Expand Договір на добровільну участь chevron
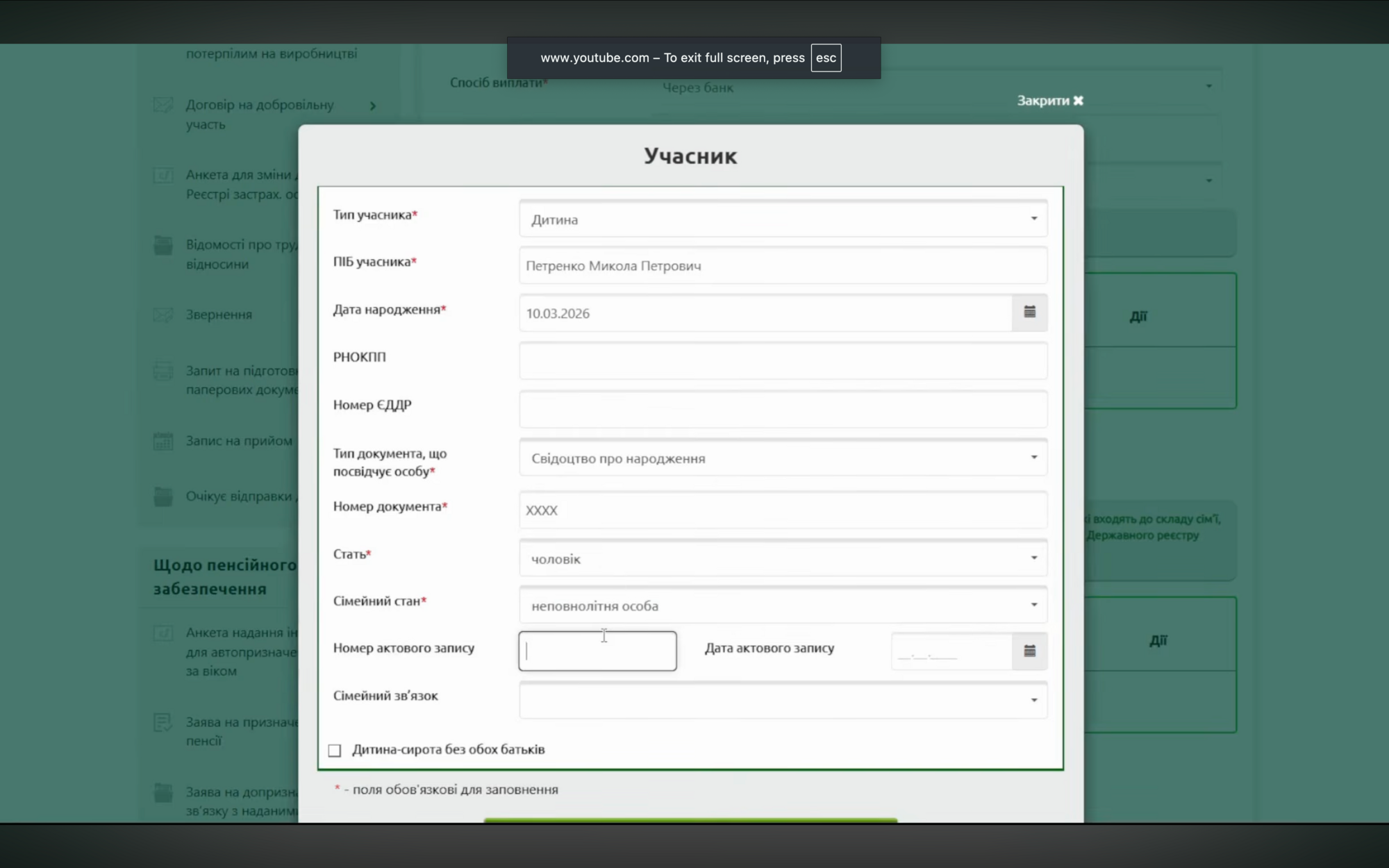The image size is (1389, 868). (373, 106)
